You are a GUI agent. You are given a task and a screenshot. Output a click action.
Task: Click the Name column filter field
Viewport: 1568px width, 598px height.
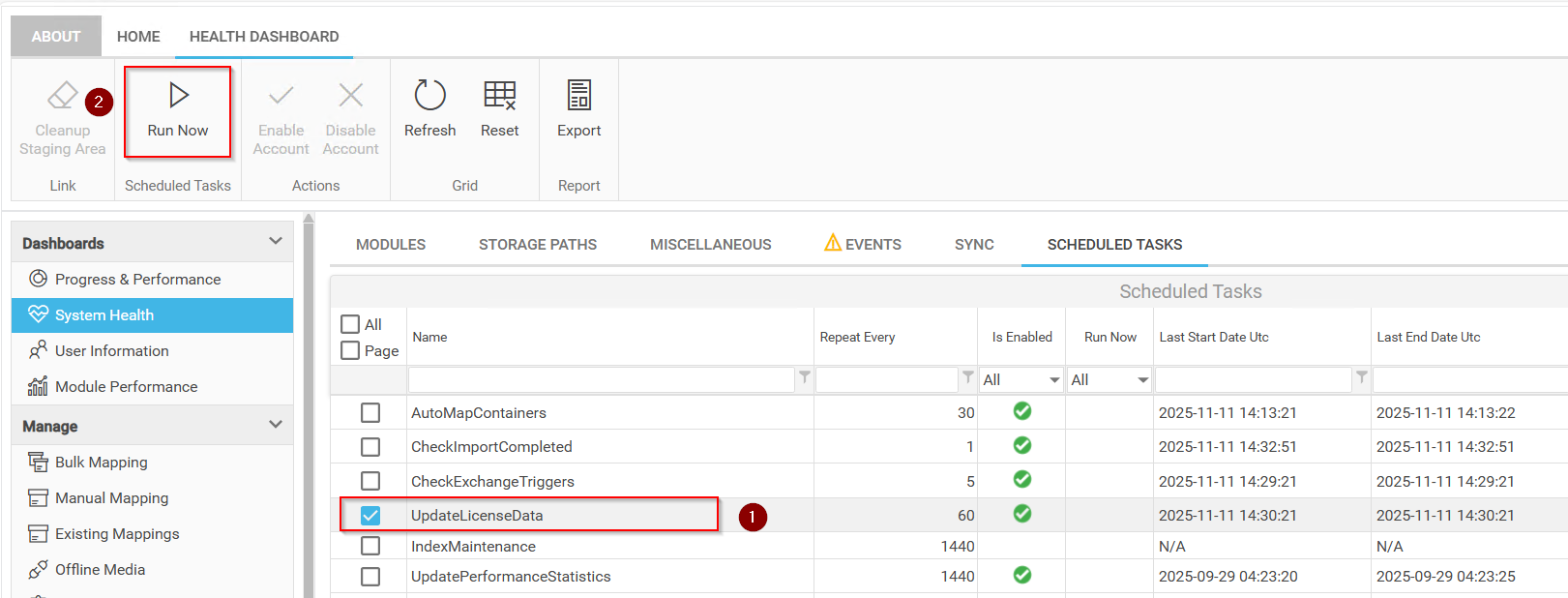pyautogui.click(x=601, y=380)
